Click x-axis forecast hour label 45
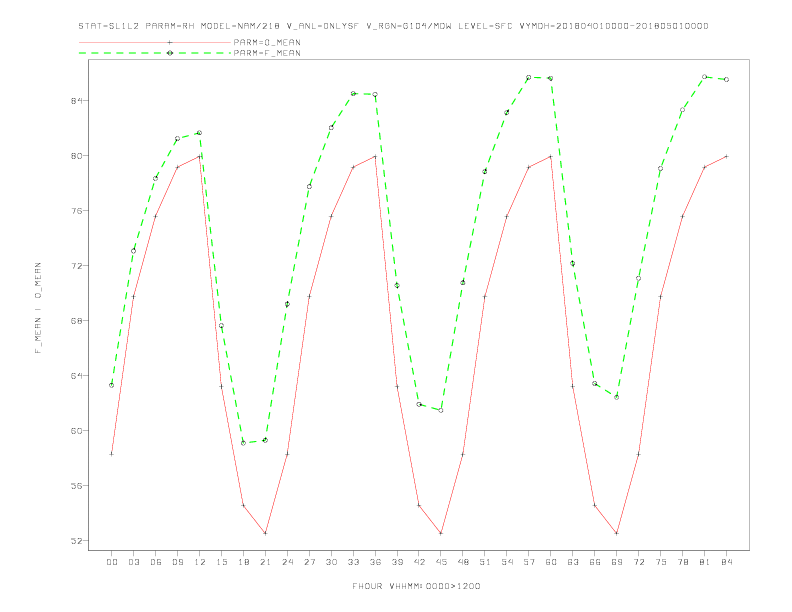Screen dimensions: 792x612 pos(441,562)
